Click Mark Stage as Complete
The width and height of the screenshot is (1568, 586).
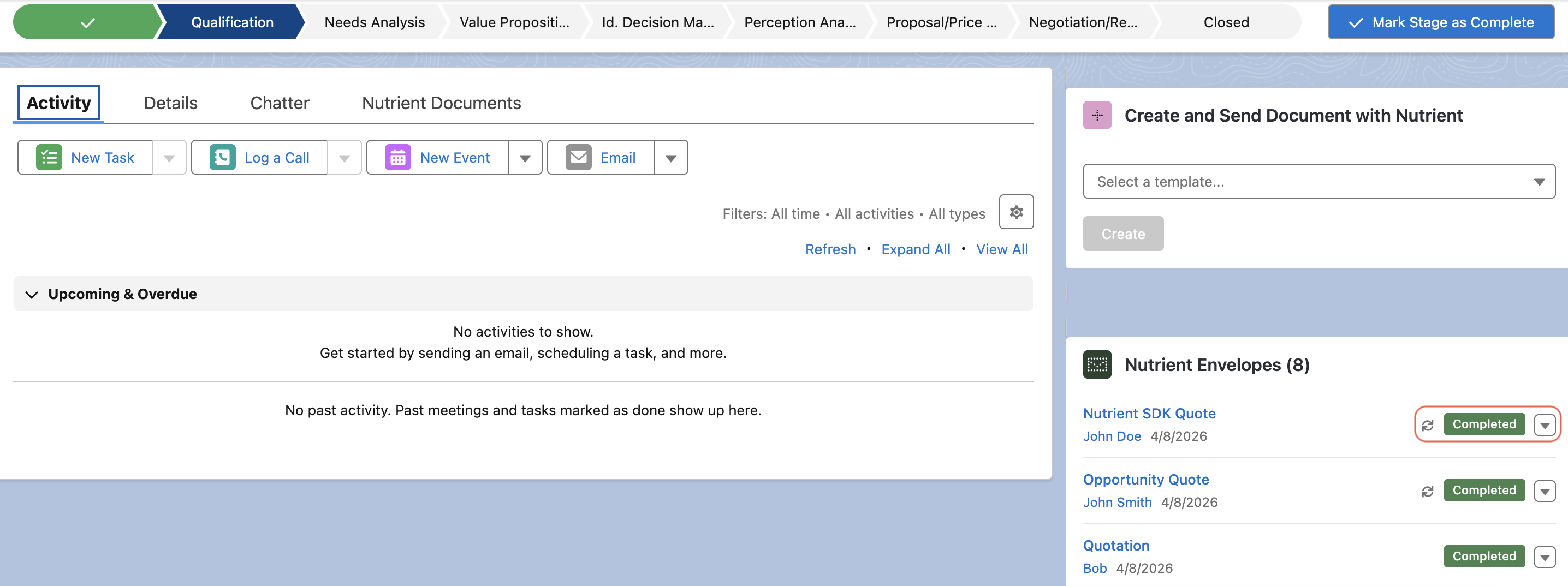tap(1440, 22)
